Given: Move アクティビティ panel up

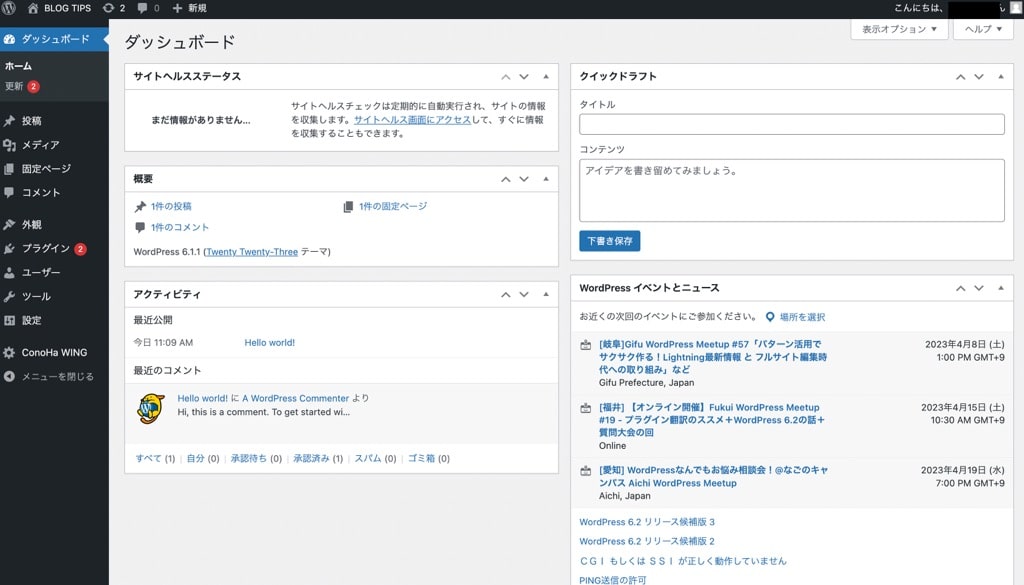Looking at the screenshot, I should coord(505,294).
